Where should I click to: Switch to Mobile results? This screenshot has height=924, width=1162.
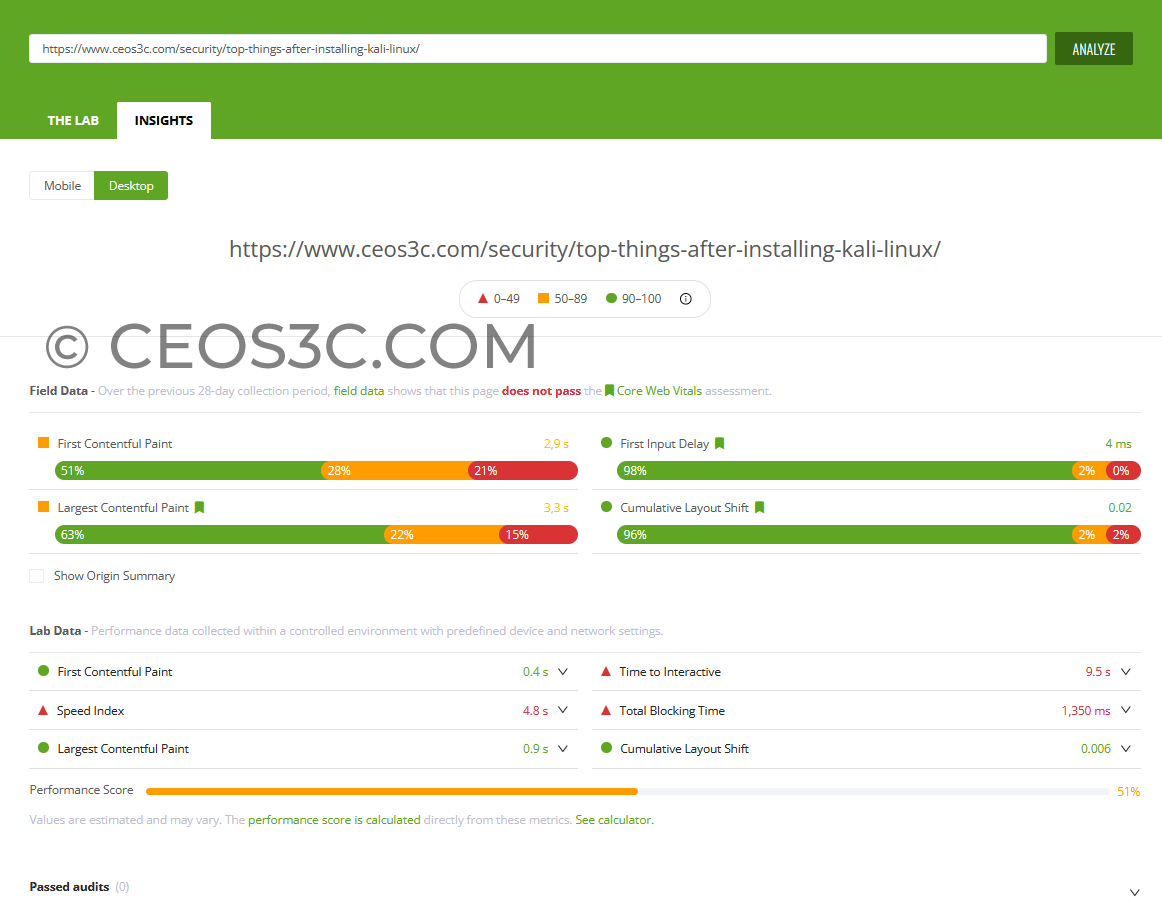[x=62, y=185]
